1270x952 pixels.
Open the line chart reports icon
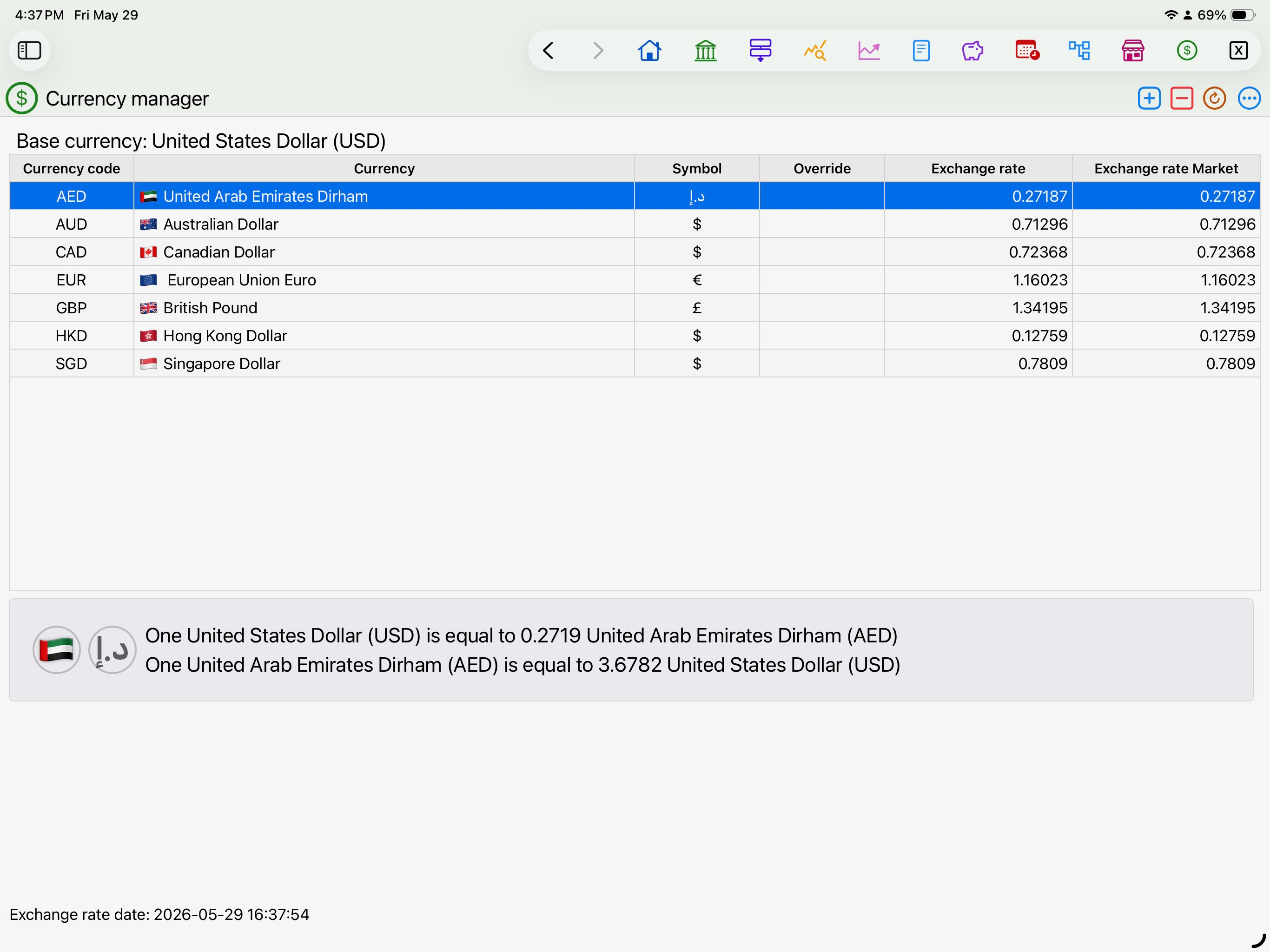click(x=869, y=51)
